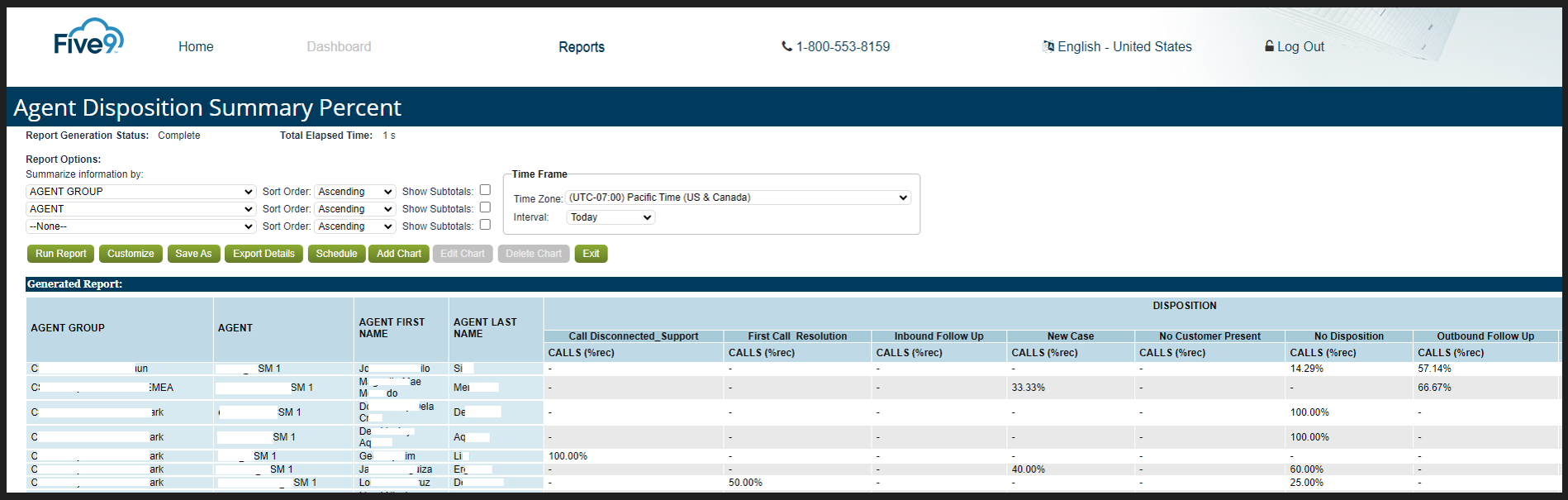The width and height of the screenshot is (1568, 500).
Task: Click the language globe icon
Action: click(1048, 46)
